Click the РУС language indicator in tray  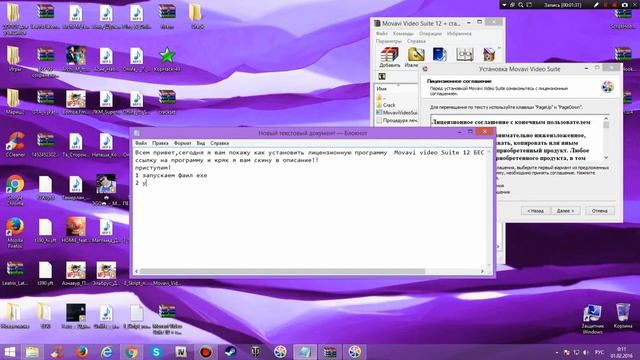599,352
